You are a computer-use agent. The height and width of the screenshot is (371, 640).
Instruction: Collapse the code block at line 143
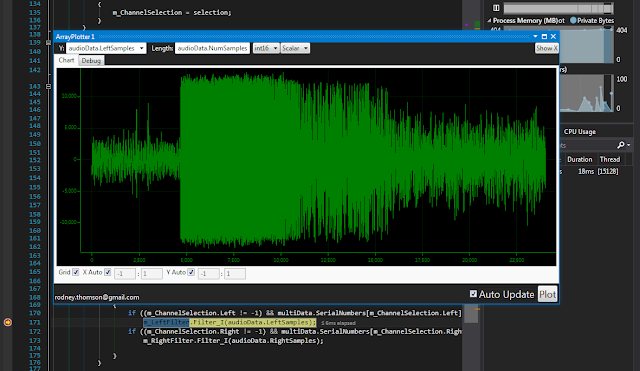coord(48,87)
